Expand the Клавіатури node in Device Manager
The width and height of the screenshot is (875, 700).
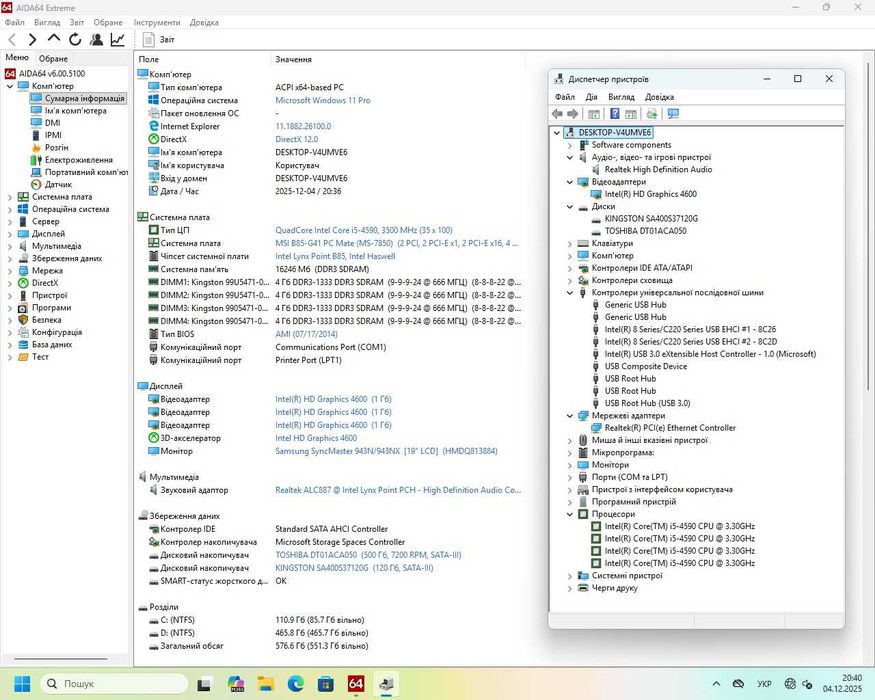570,243
